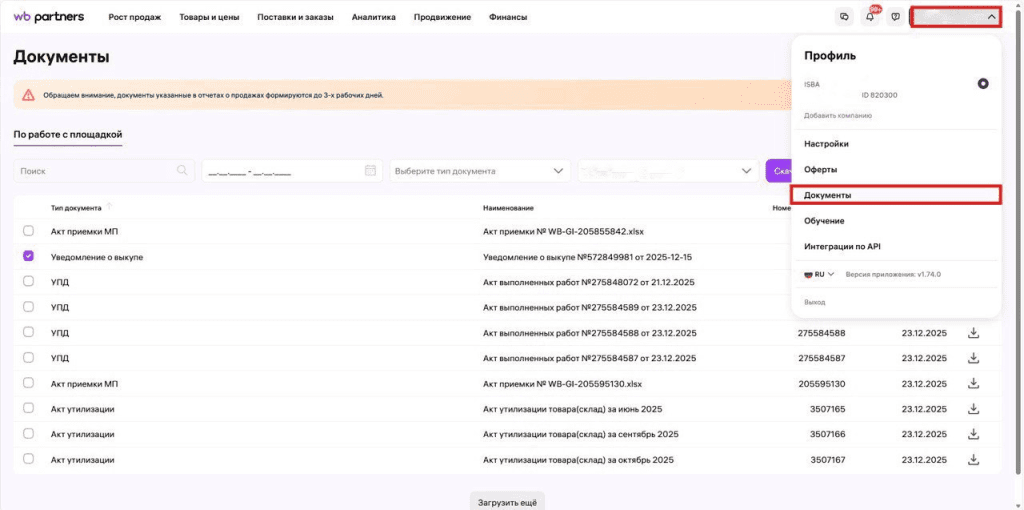Open Оферты in the profile menu
This screenshot has height=510, width=1024.
pyautogui.click(x=820, y=170)
